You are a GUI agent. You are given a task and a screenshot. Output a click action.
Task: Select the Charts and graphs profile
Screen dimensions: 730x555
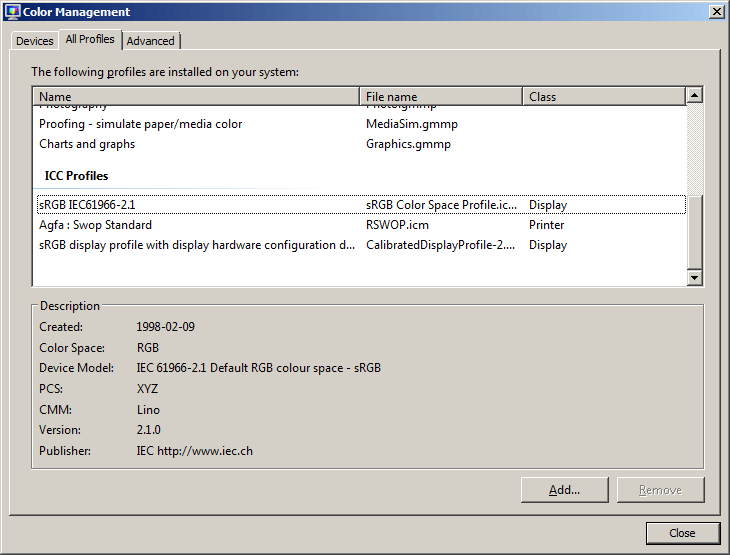click(x=87, y=144)
